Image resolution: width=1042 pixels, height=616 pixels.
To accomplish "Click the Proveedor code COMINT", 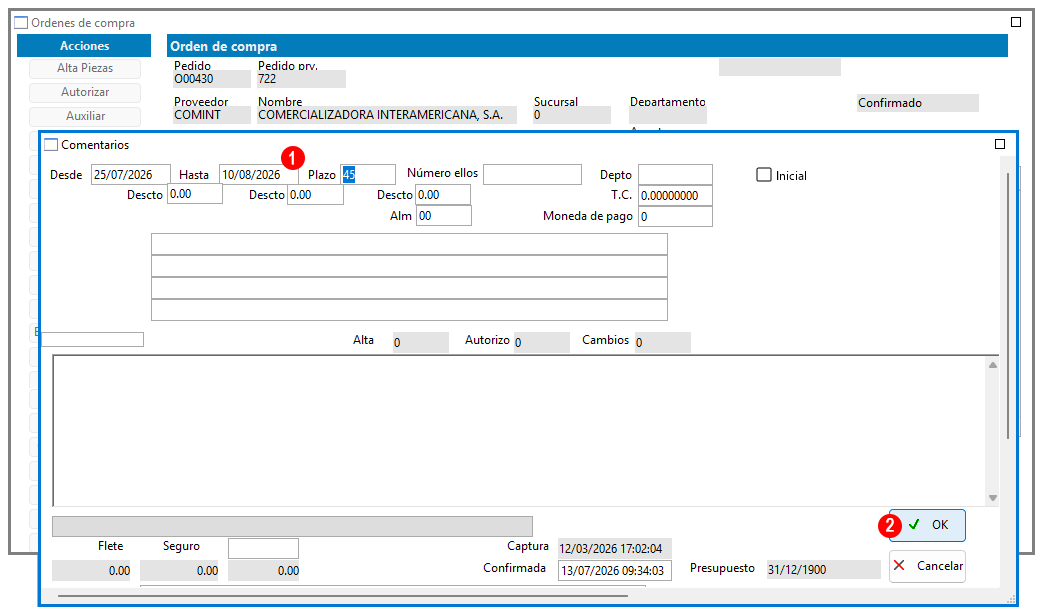I will [x=212, y=115].
